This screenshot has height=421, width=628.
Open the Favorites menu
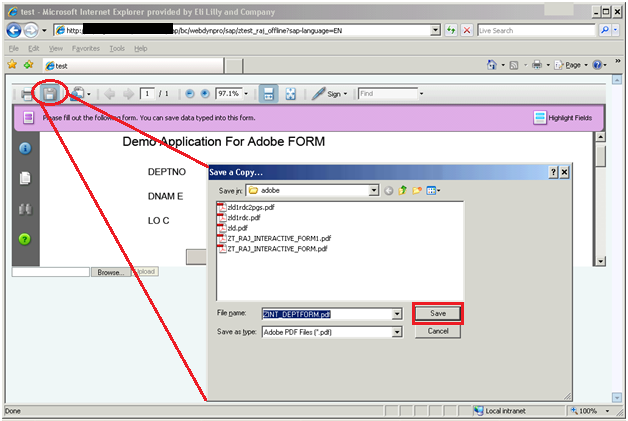86,48
